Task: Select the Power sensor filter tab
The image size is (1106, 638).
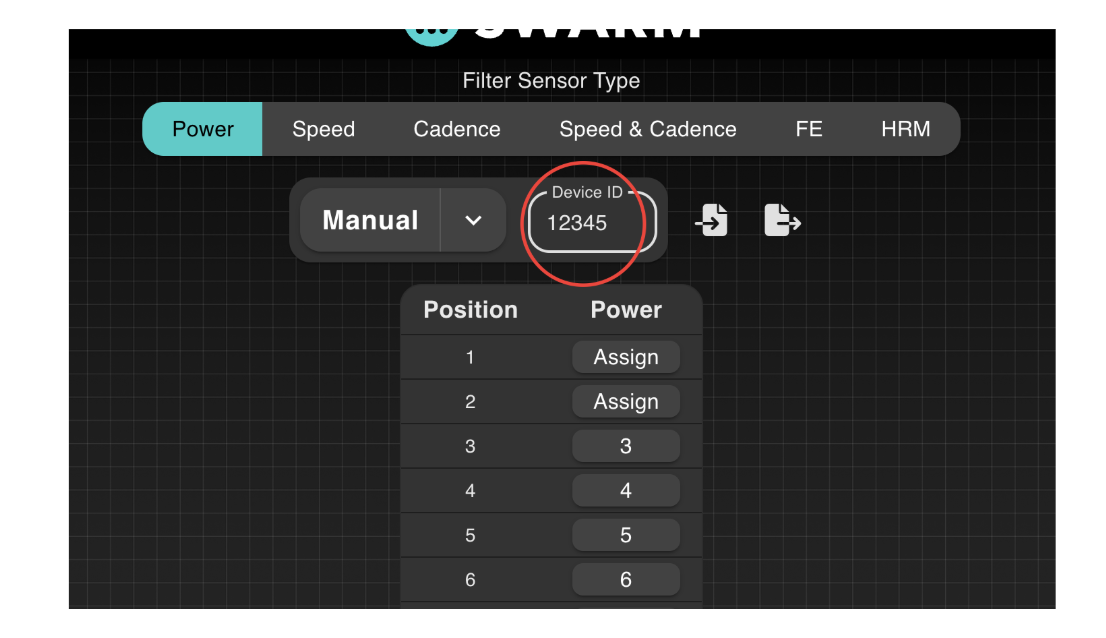Action: click(203, 129)
